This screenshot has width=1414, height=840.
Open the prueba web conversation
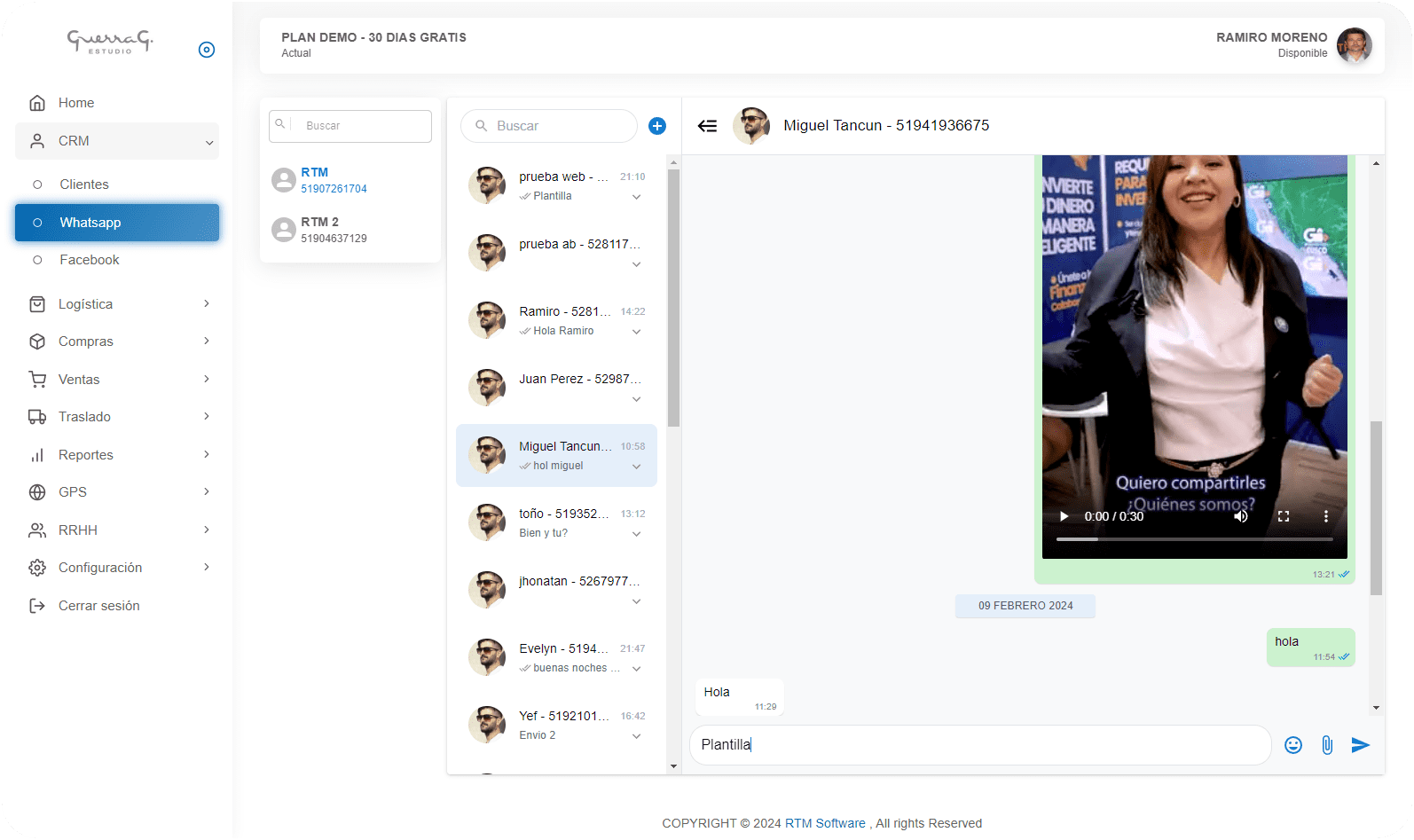click(556, 185)
